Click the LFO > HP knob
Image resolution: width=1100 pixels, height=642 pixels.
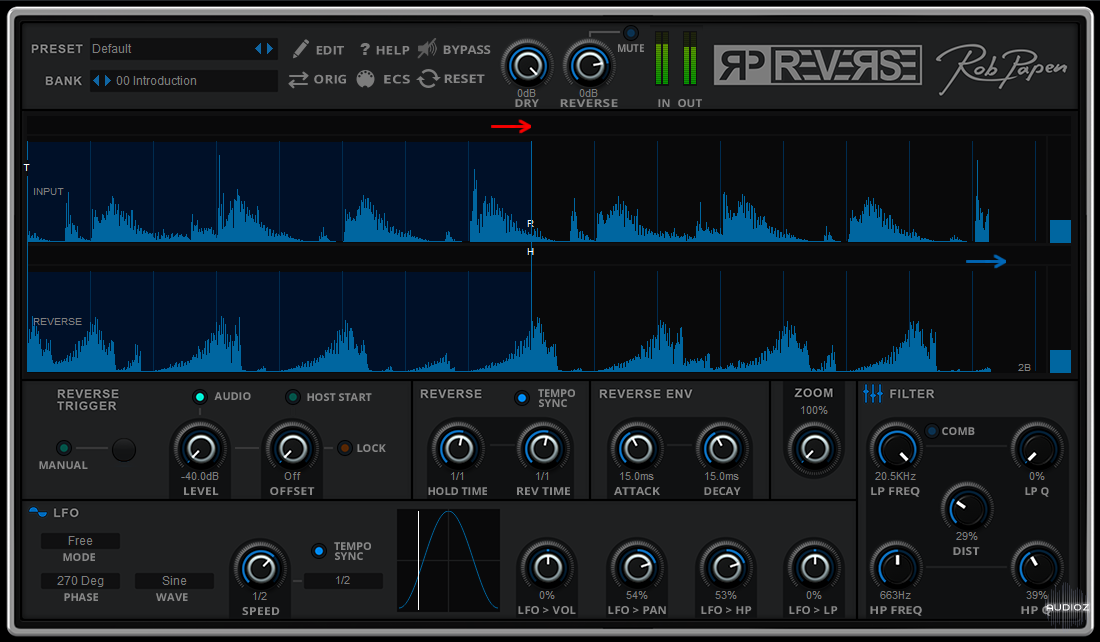coord(725,567)
